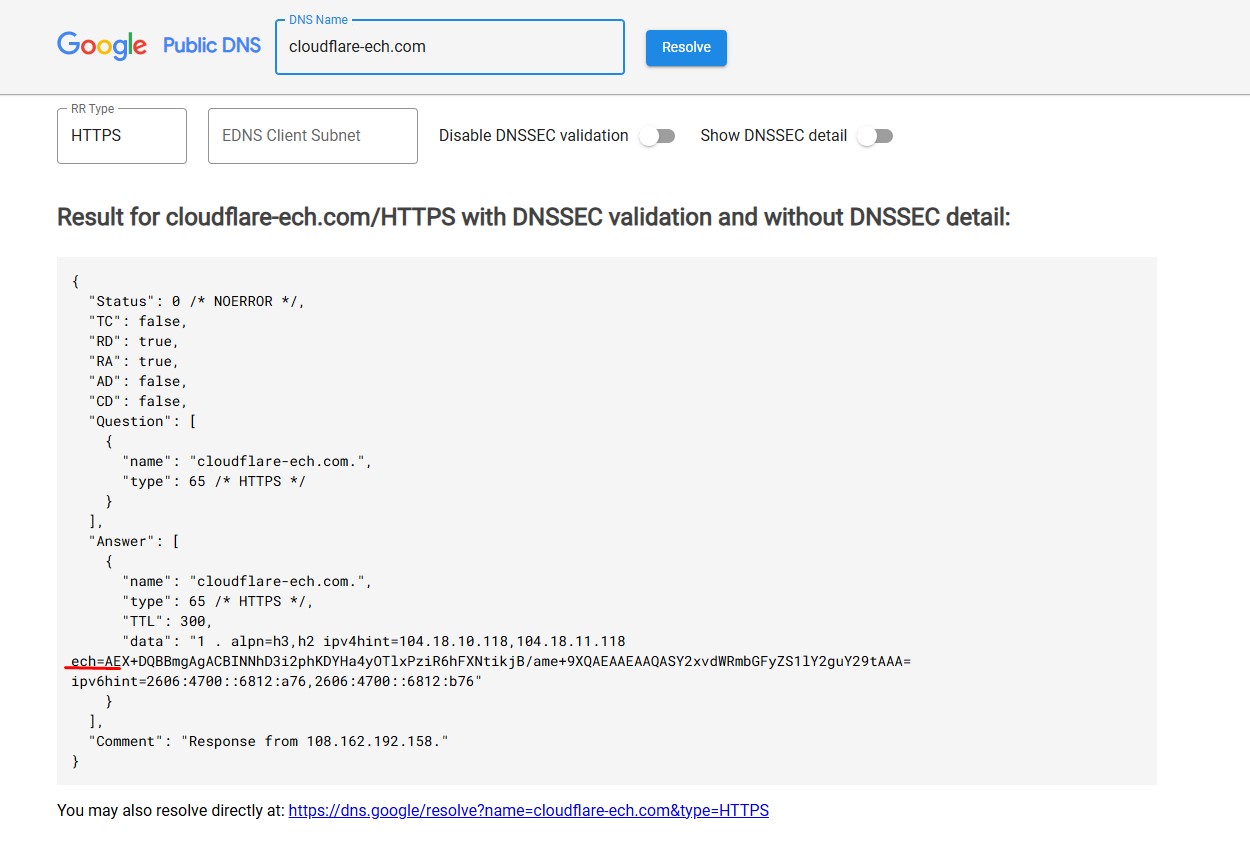Open the dns.google/resolve direct link
Viewport: 1250px width, 847px height.
pos(528,811)
